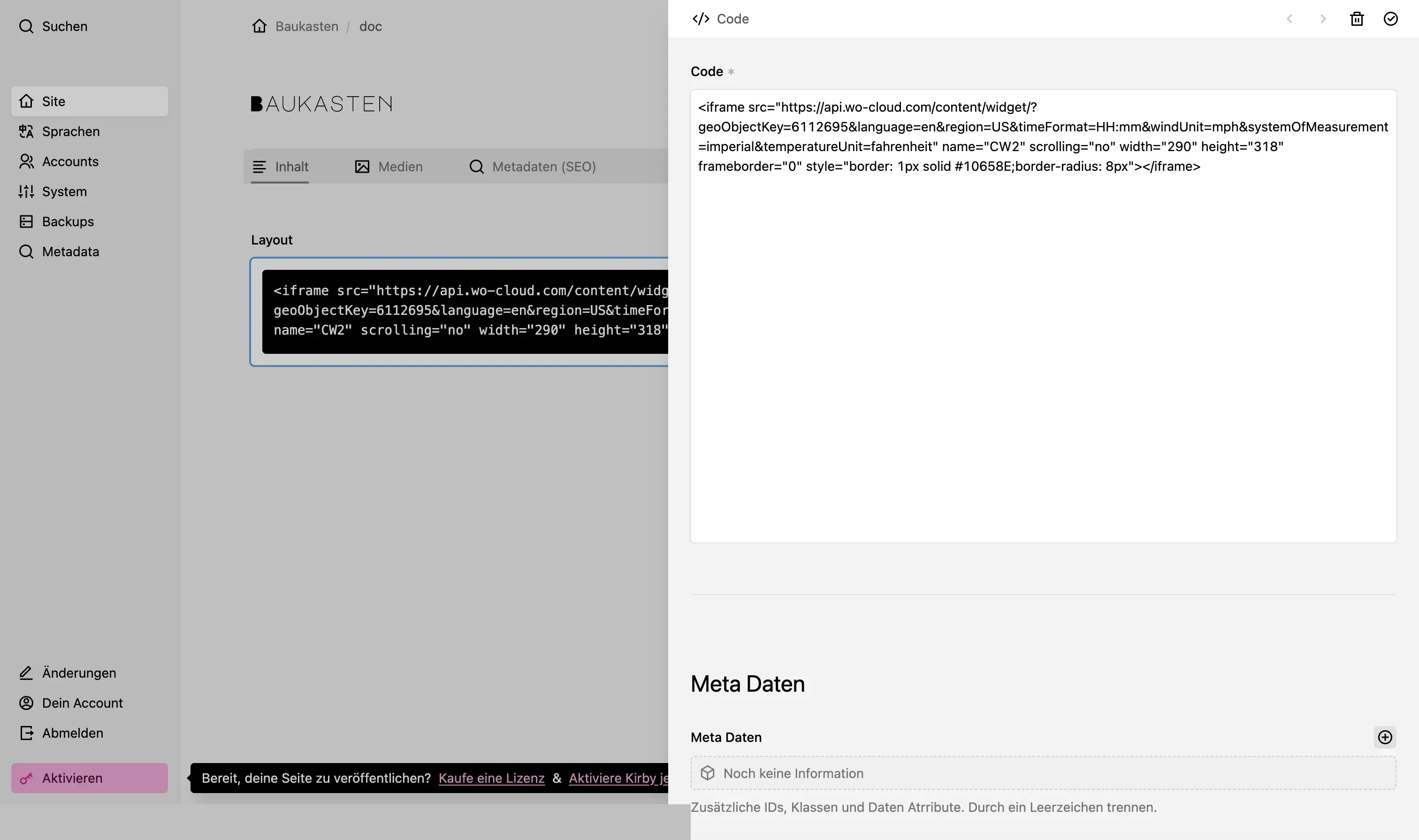
Task: Navigate to previous block with left chevron
Action: tap(1290, 19)
